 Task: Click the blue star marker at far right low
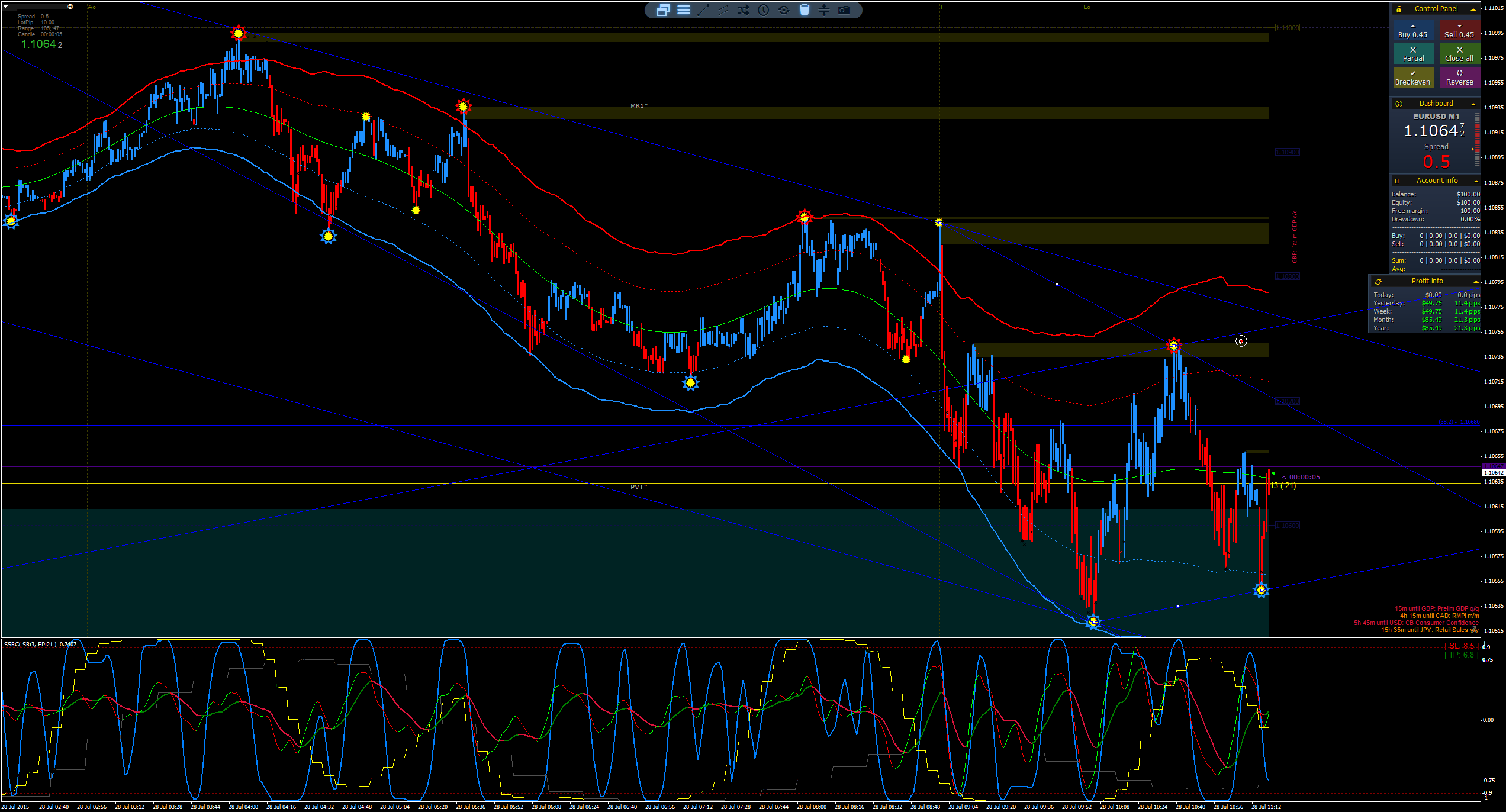coord(1261,590)
